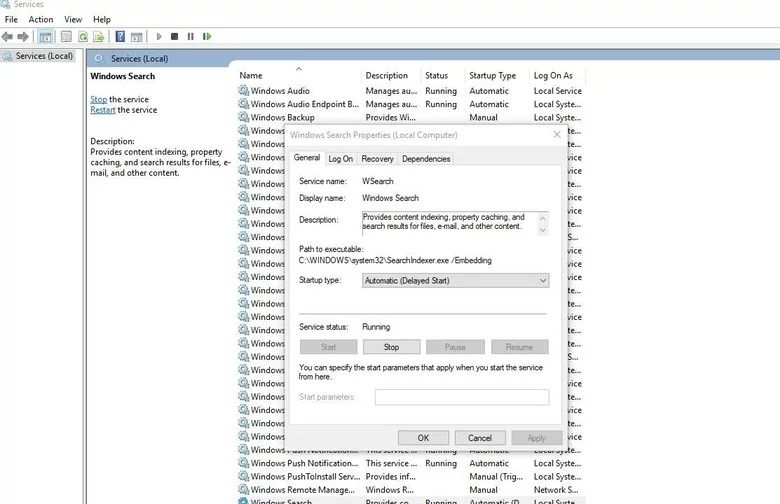Select the Windows Audio service row name
Image resolution: width=780 pixels, height=504 pixels.
(x=280, y=91)
